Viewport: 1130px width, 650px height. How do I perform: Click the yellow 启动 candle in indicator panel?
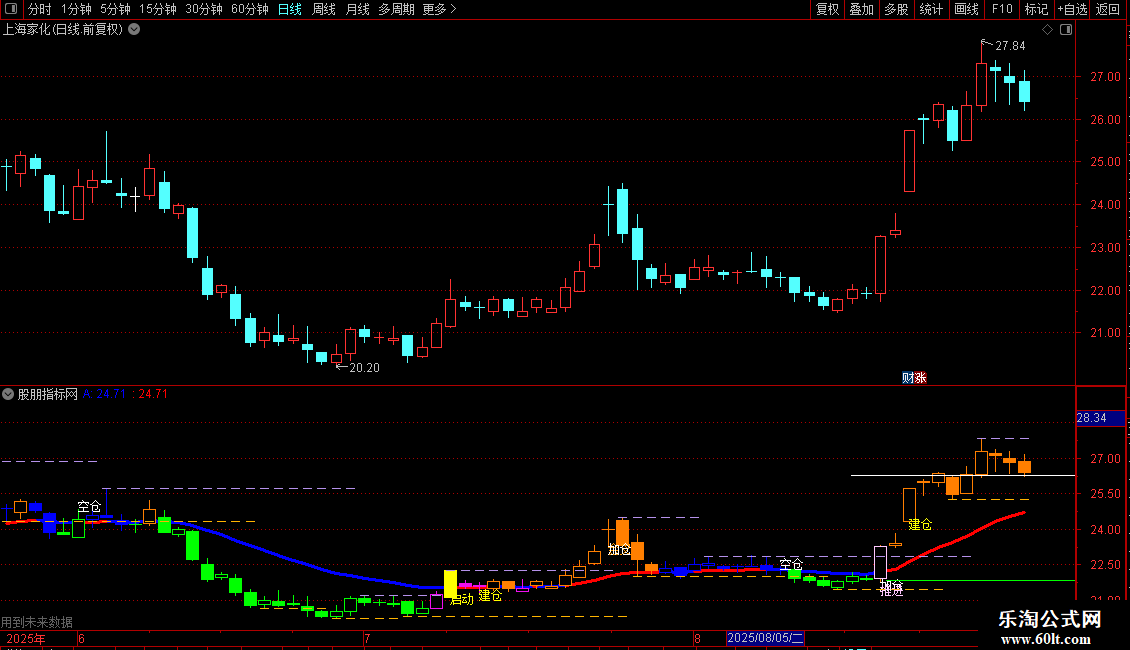(450, 583)
